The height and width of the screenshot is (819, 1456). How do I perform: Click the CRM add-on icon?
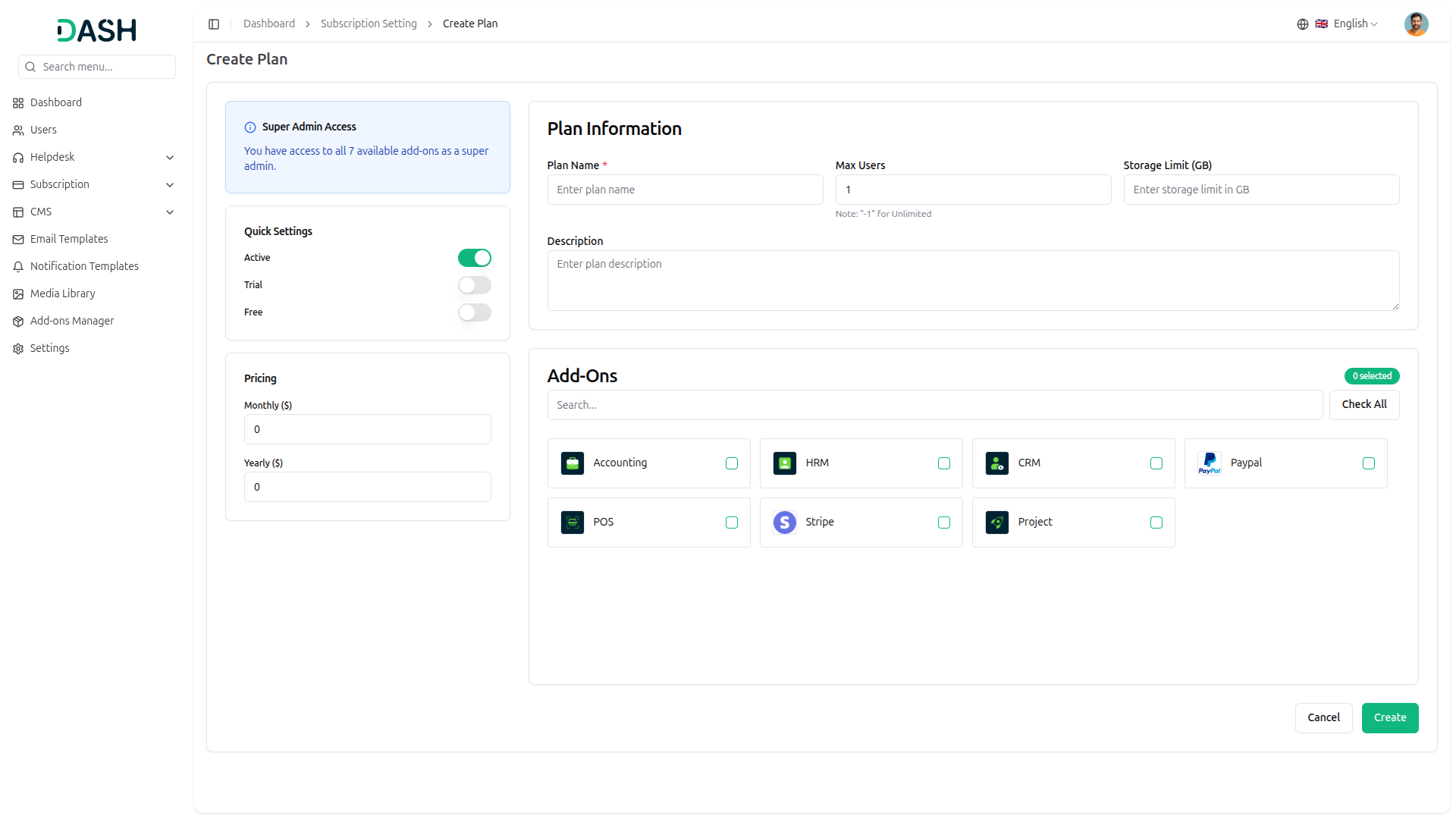point(997,463)
